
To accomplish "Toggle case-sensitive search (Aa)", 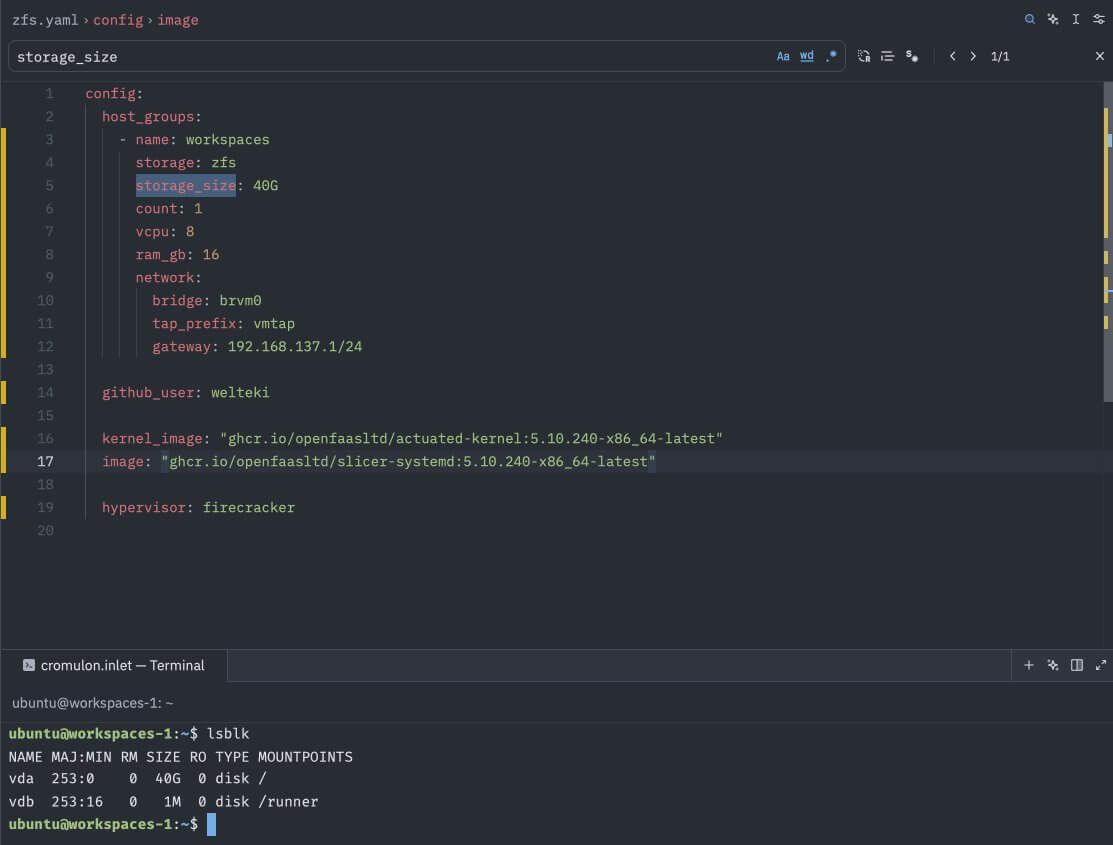I will [x=783, y=56].
